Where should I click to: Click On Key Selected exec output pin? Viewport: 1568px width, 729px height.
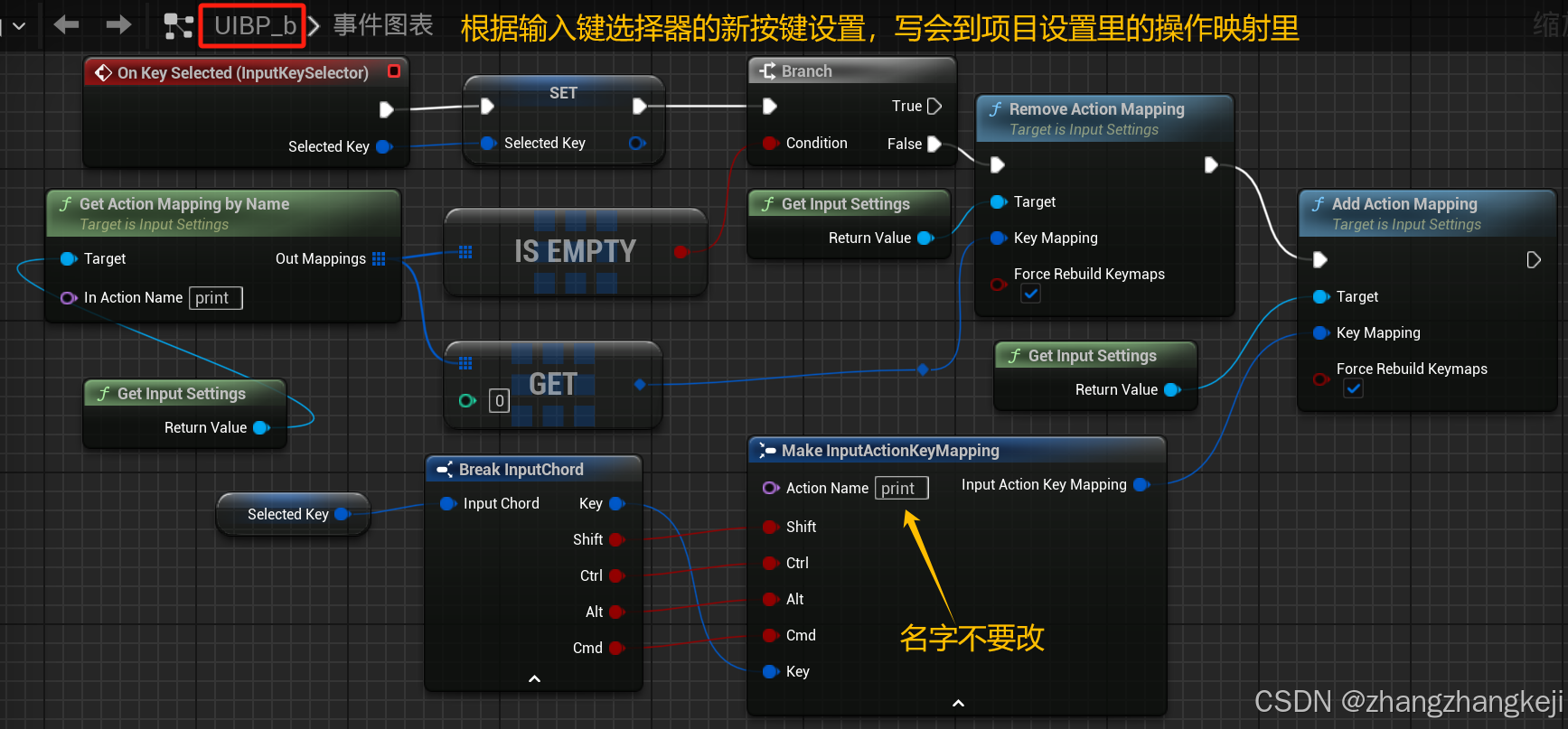point(386,109)
